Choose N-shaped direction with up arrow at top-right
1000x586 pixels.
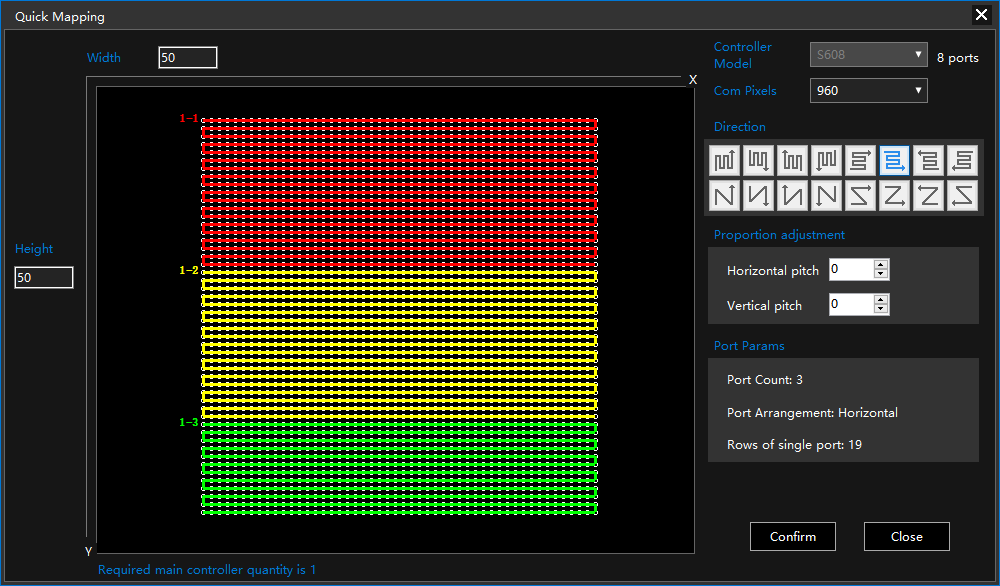724,195
